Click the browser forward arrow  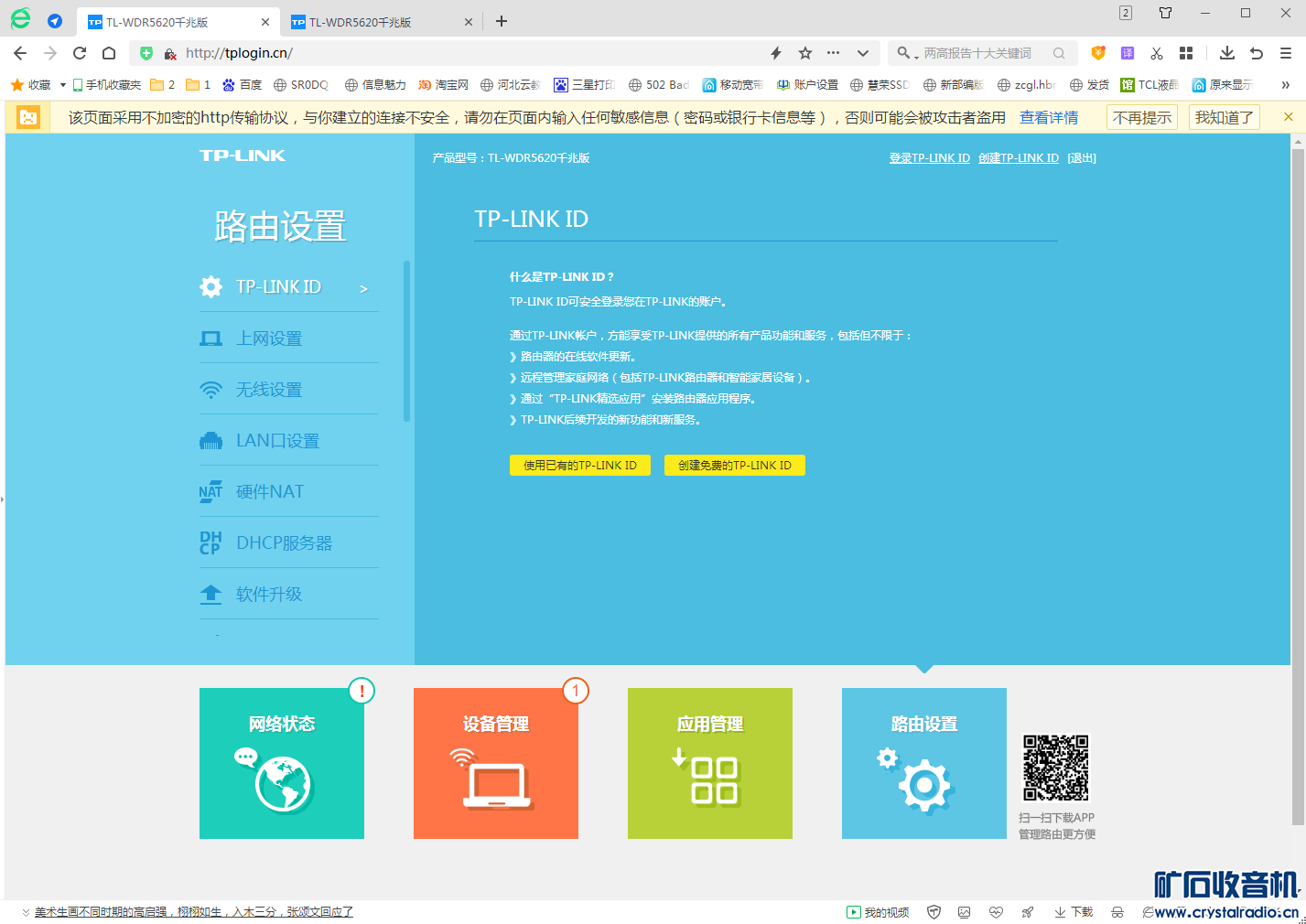click(x=50, y=53)
